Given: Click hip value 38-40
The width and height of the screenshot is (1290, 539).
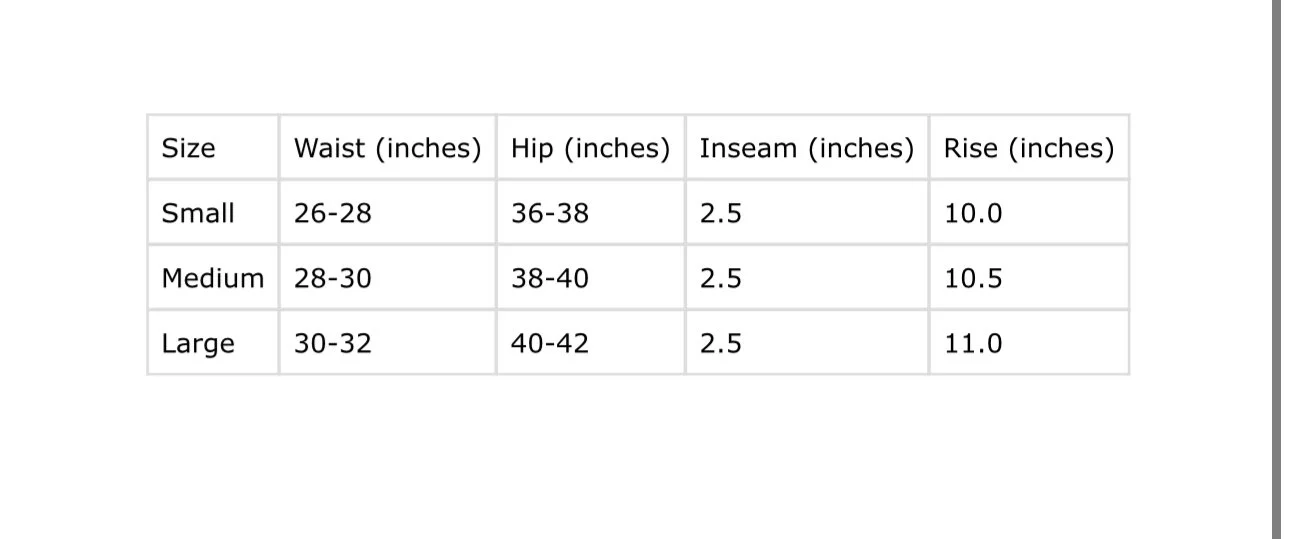Looking at the screenshot, I should (x=550, y=278).
